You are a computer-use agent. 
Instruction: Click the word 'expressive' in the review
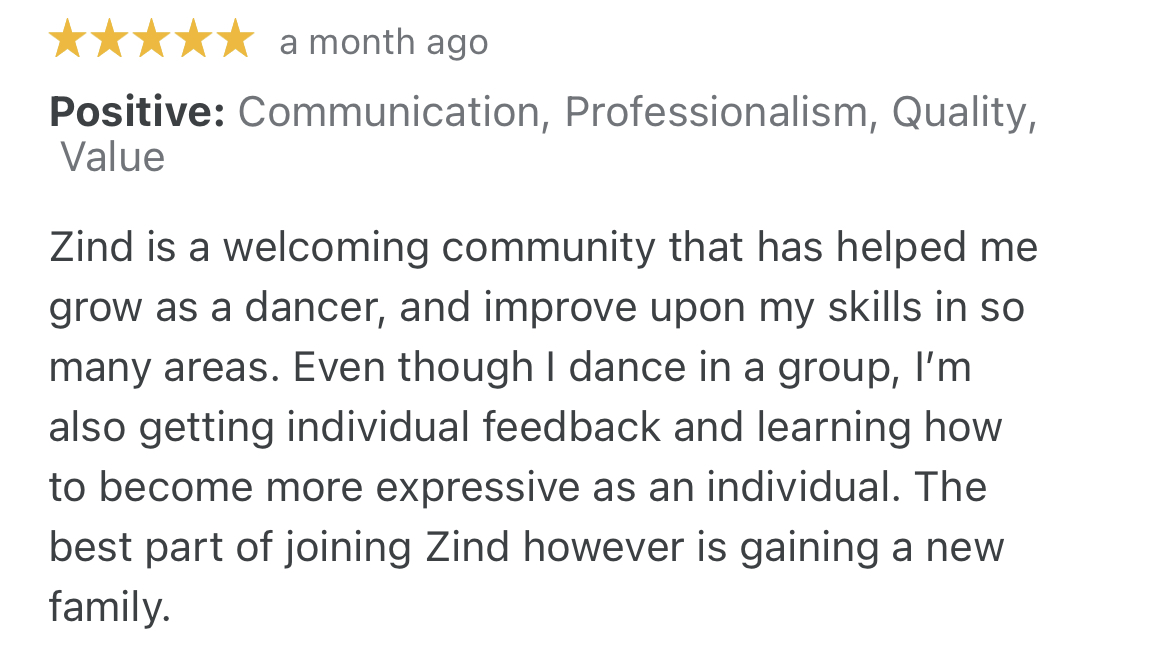point(478,489)
